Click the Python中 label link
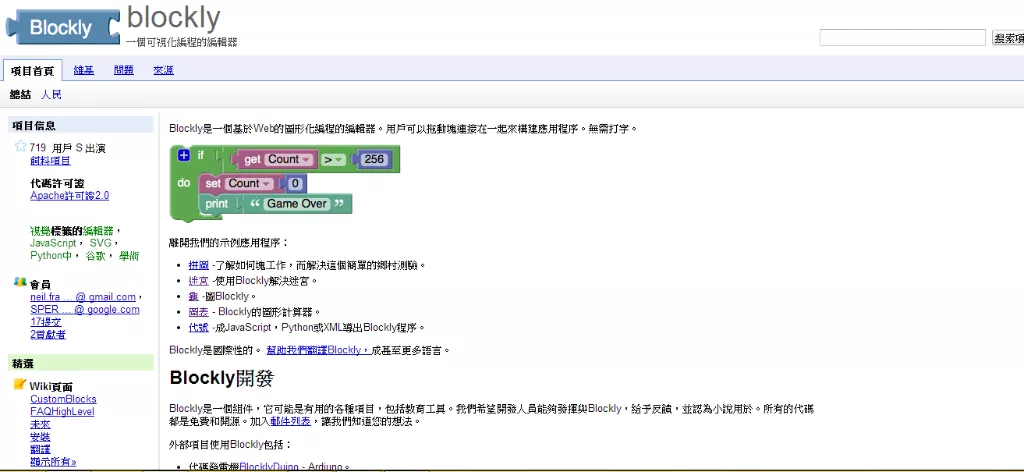 (51, 256)
